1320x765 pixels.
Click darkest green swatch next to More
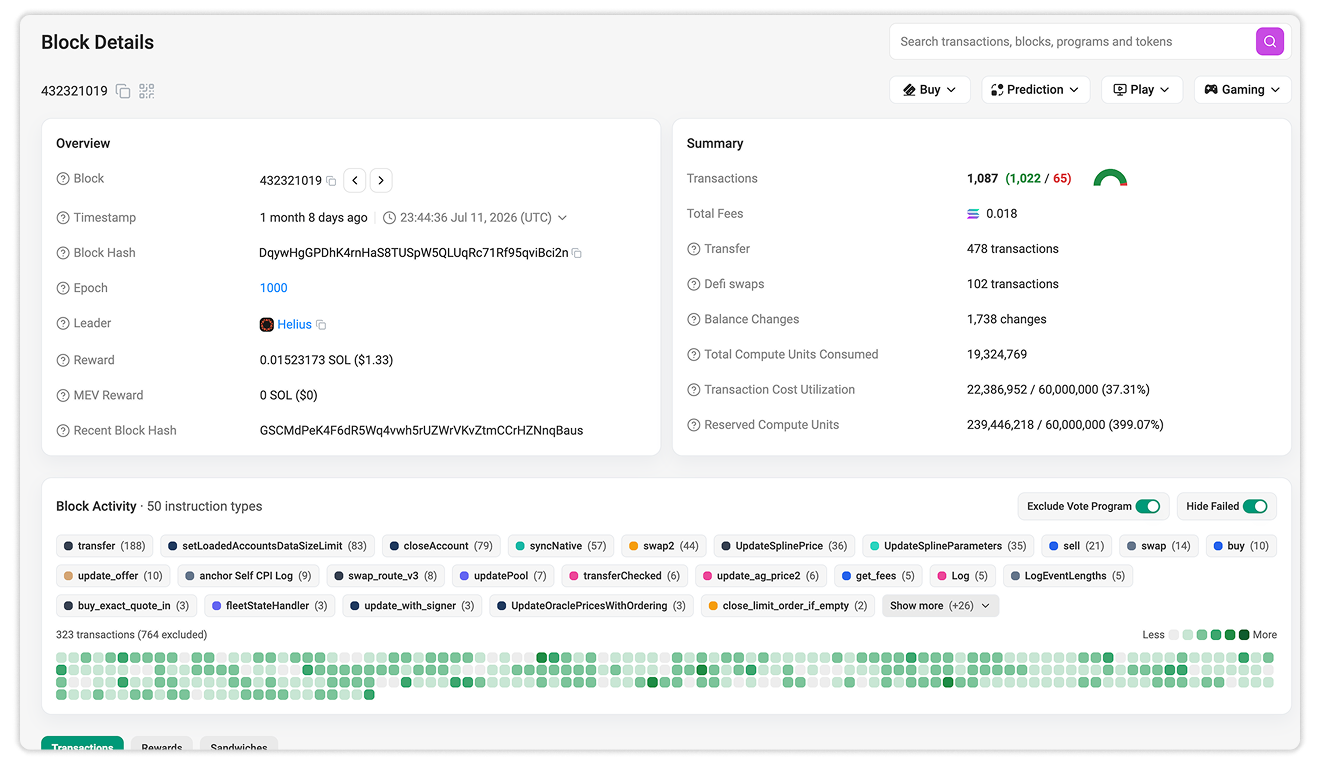click(x=1244, y=635)
